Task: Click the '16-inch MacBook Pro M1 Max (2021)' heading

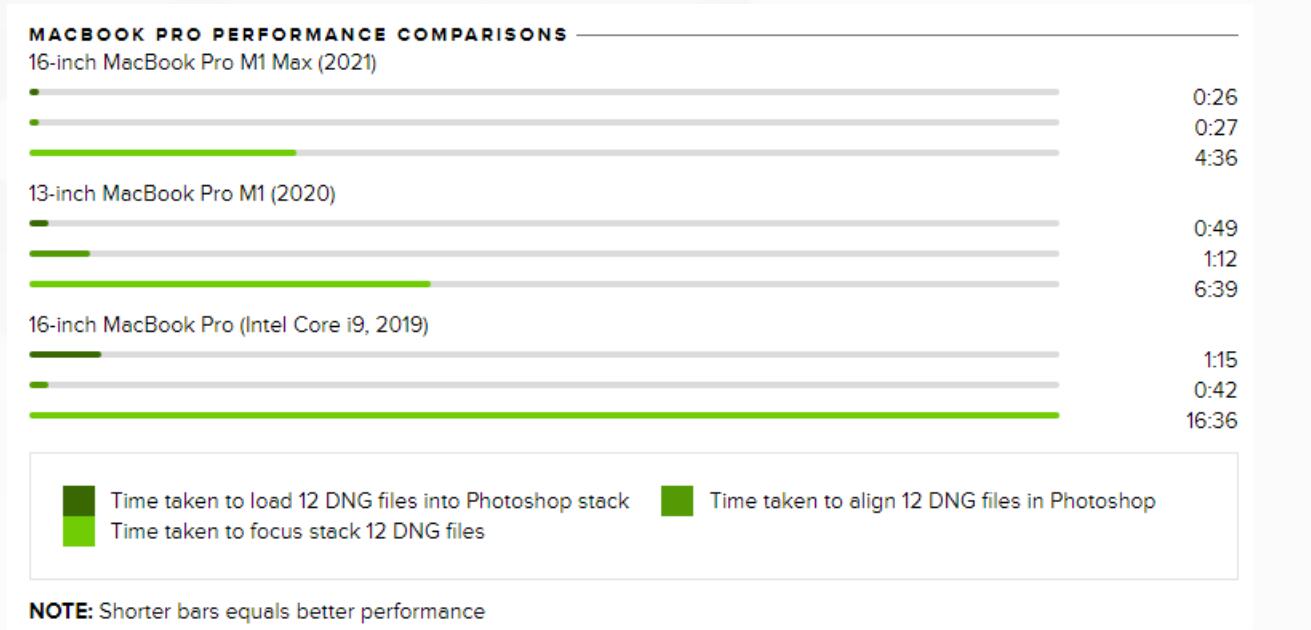Action: pos(203,63)
